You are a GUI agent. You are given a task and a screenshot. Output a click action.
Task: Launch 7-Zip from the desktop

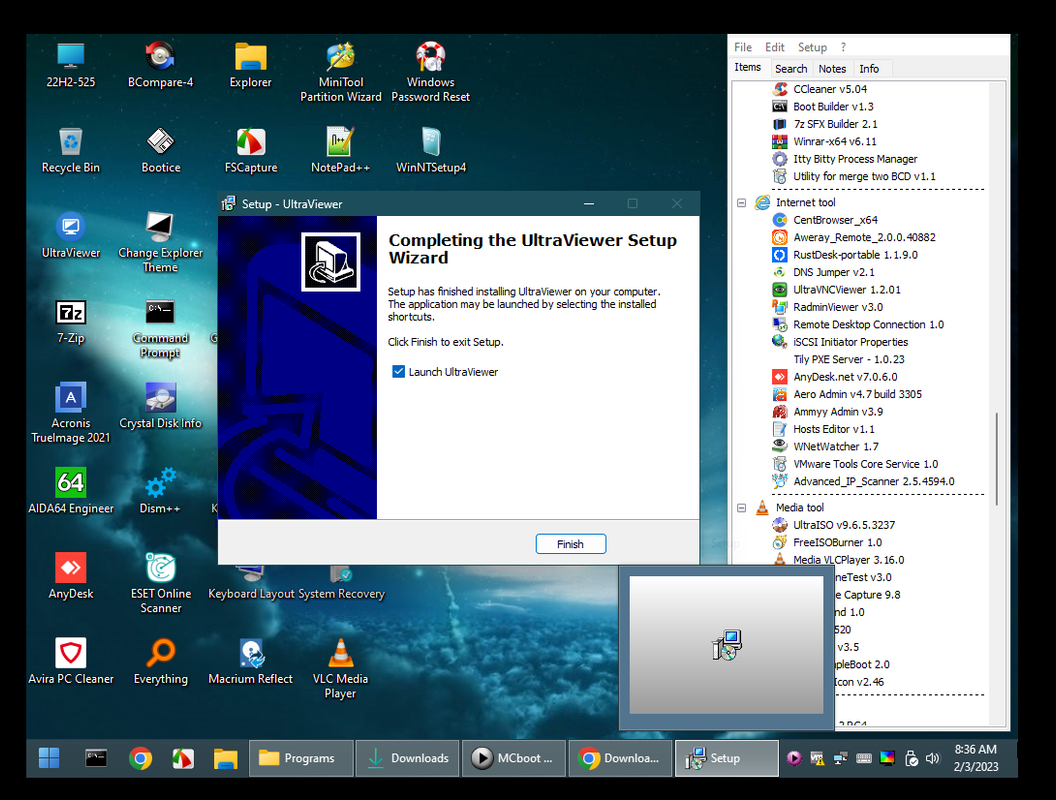pos(70,321)
